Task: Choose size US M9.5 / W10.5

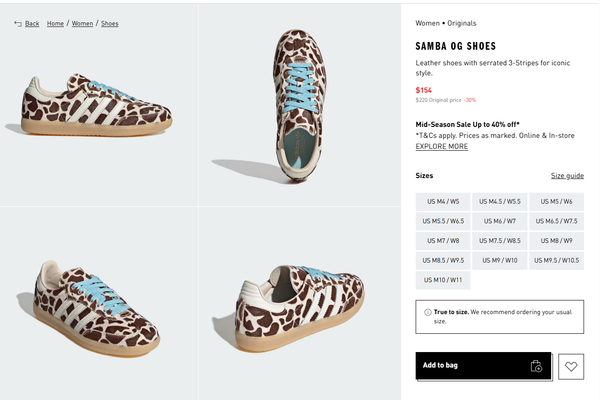Action: pyautogui.click(x=556, y=260)
